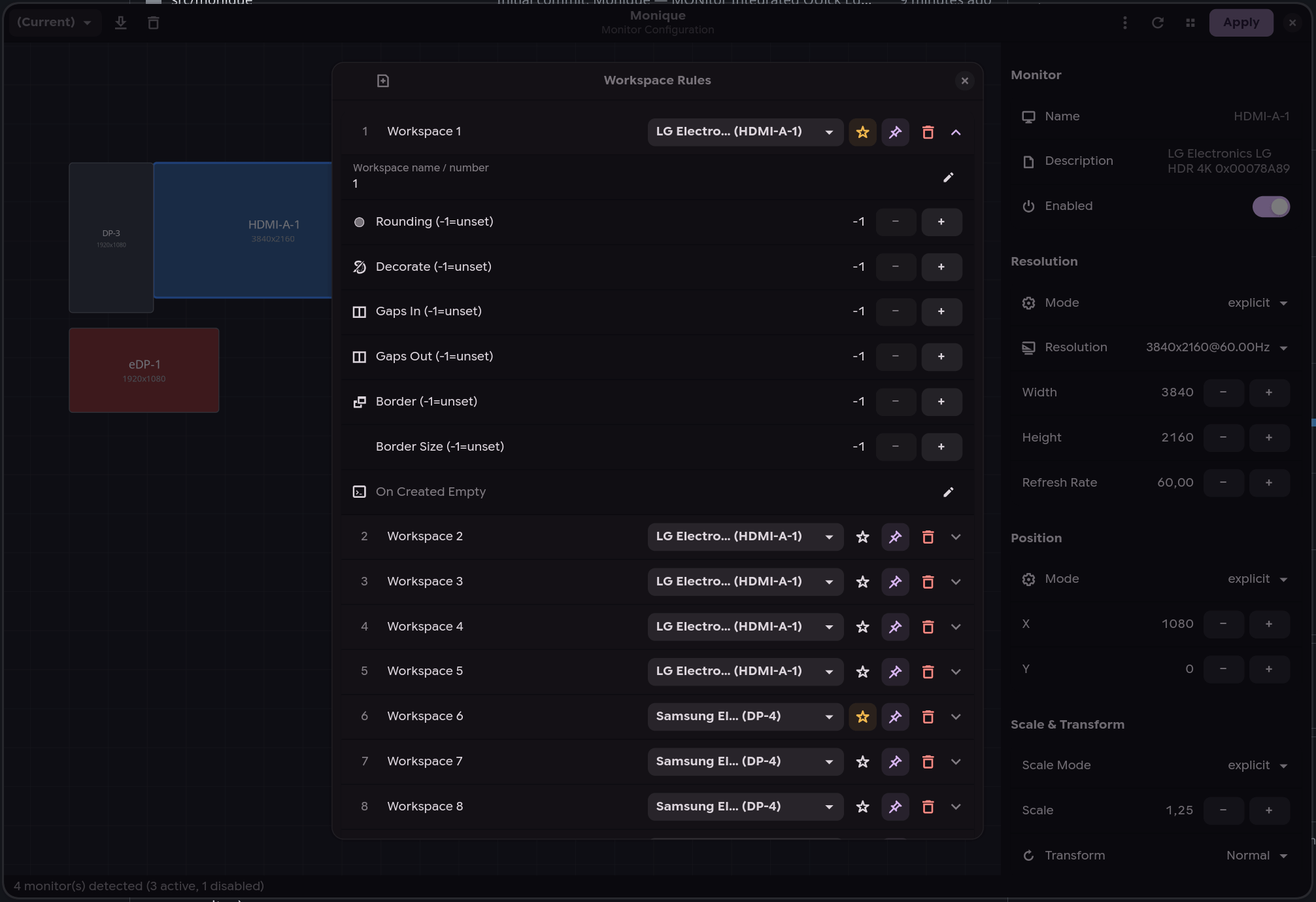Viewport: 1316px width, 902px height.
Task: Toggle persistent pin for Workspace 3
Action: coord(895,582)
